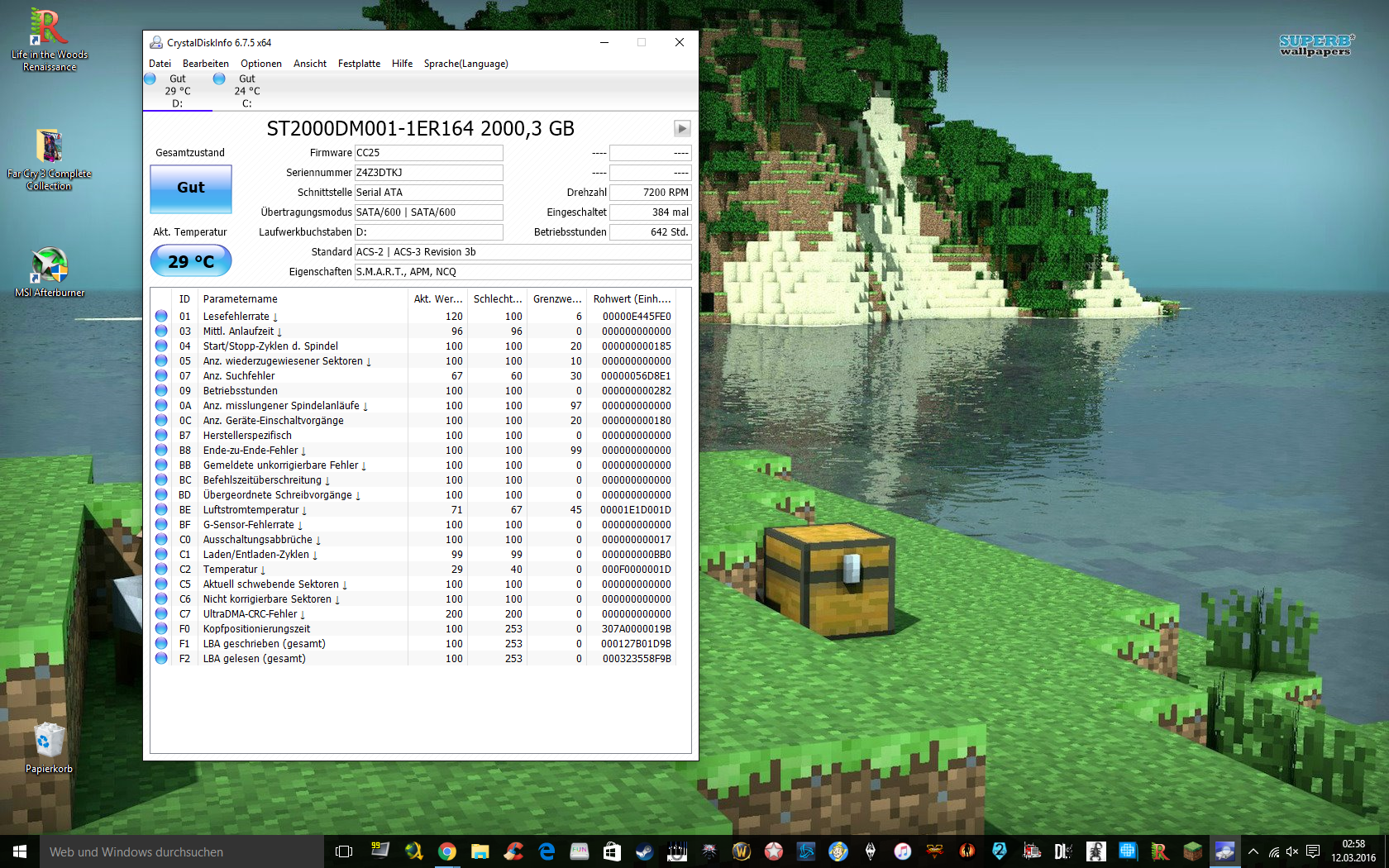Open Task View in the taskbar
The width and height of the screenshot is (1389, 868).
(344, 851)
